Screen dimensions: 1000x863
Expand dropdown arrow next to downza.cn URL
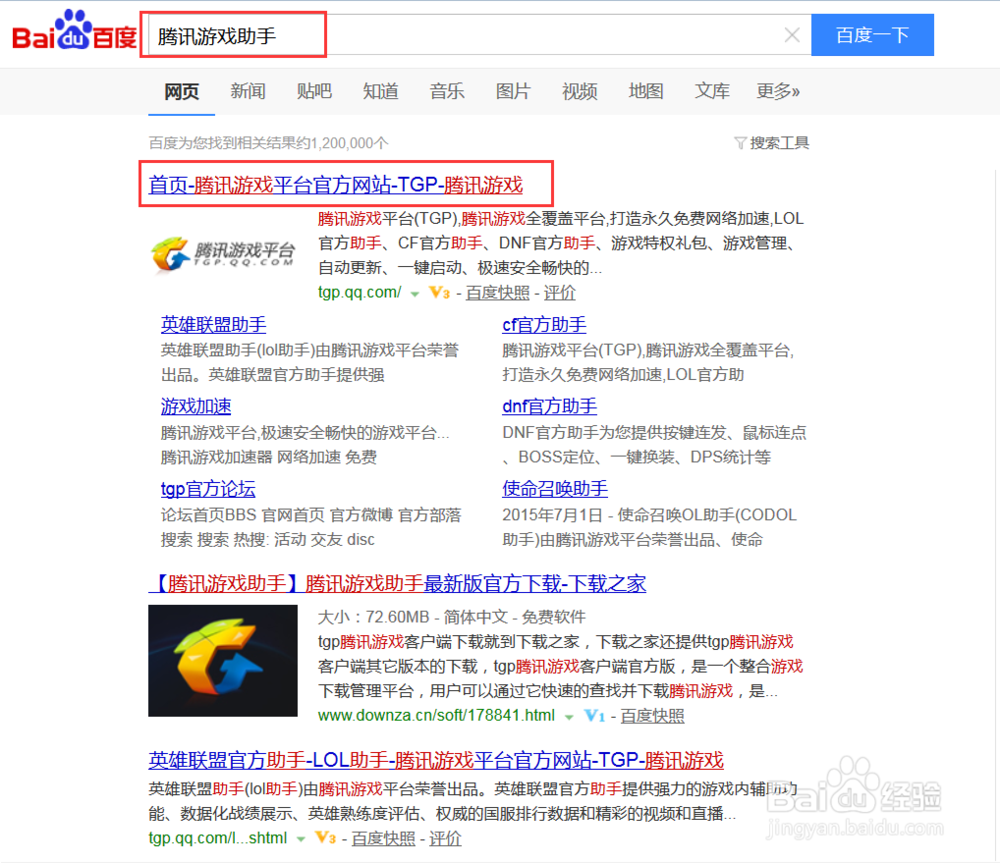(x=568, y=717)
